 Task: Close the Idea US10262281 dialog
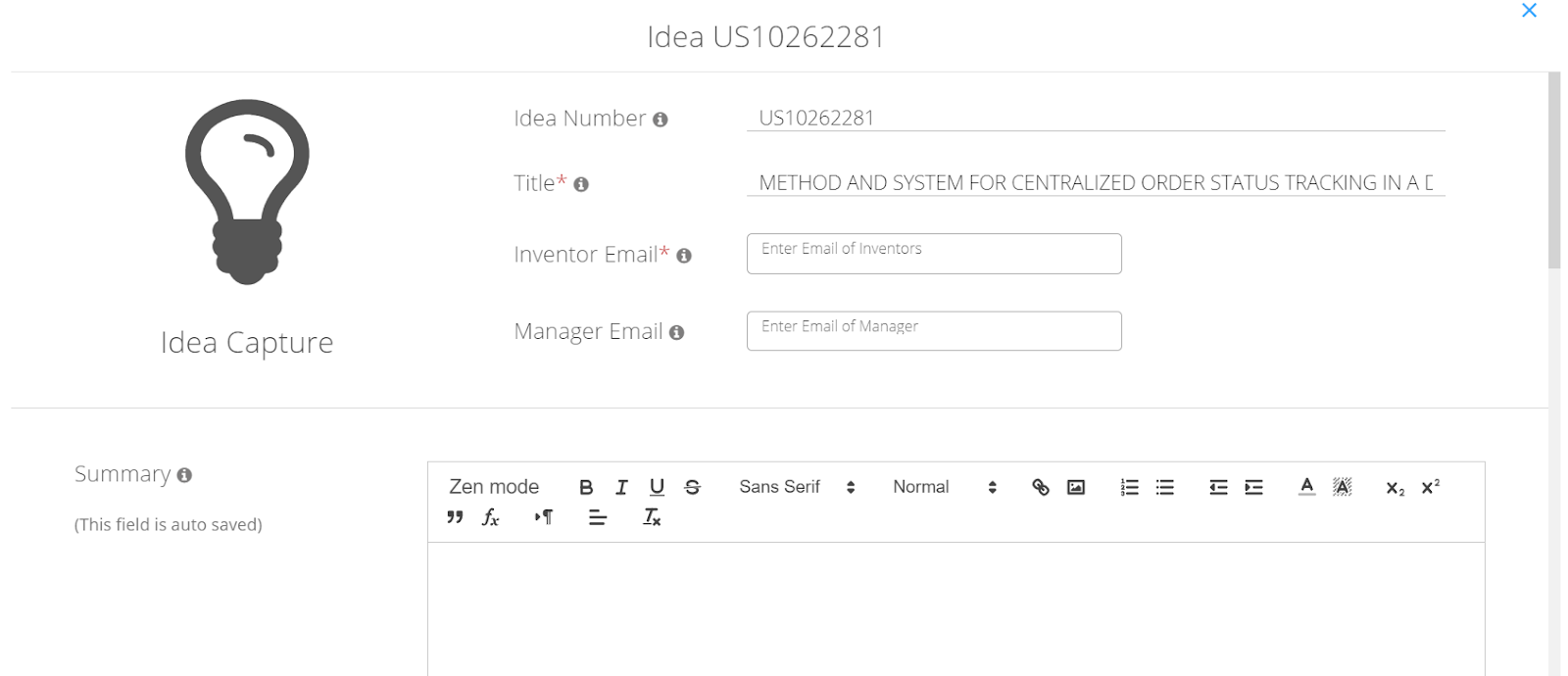(x=1529, y=11)
